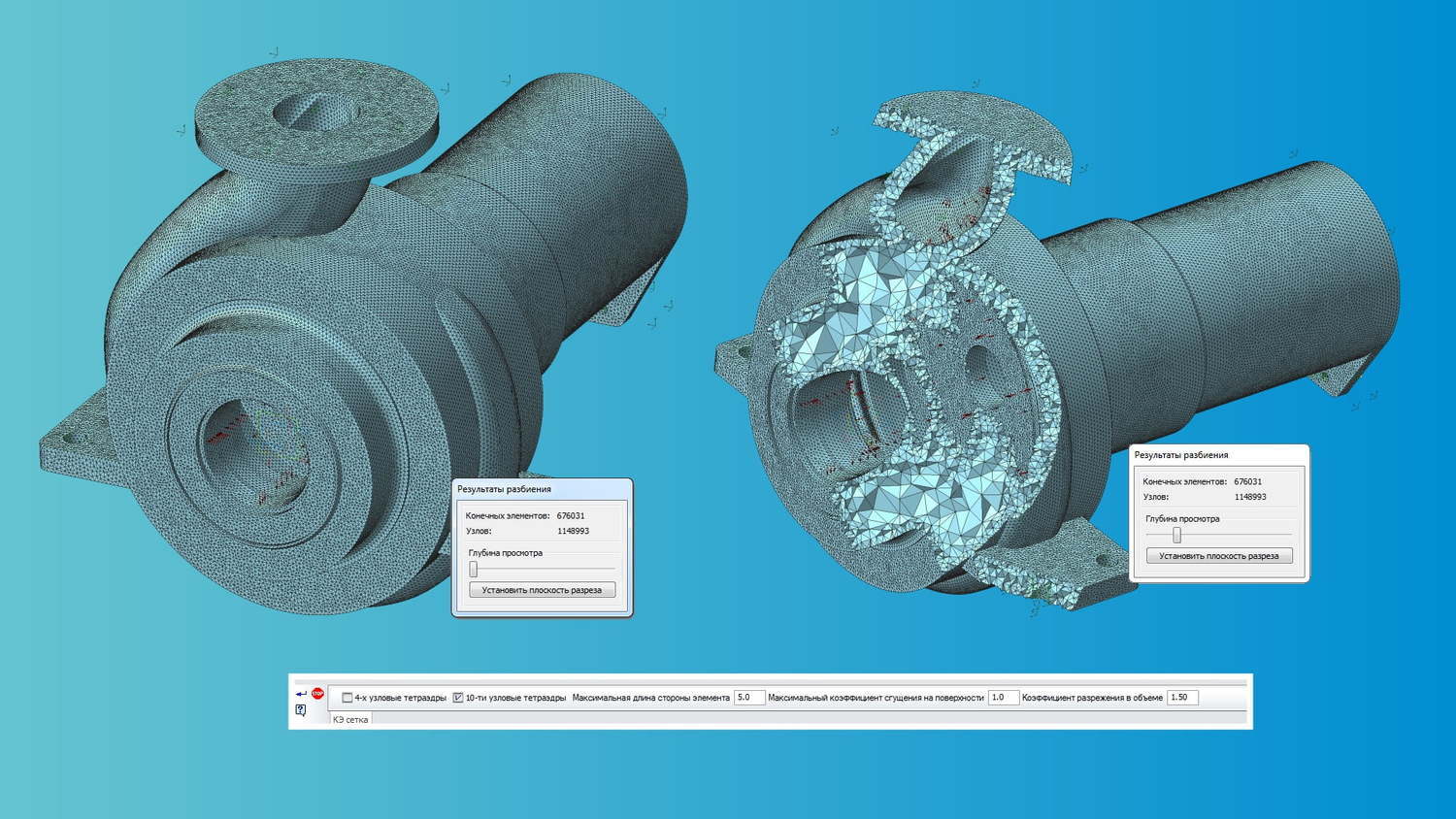Open help via the question mark icon
The image size is (1456, 819).
301,710
